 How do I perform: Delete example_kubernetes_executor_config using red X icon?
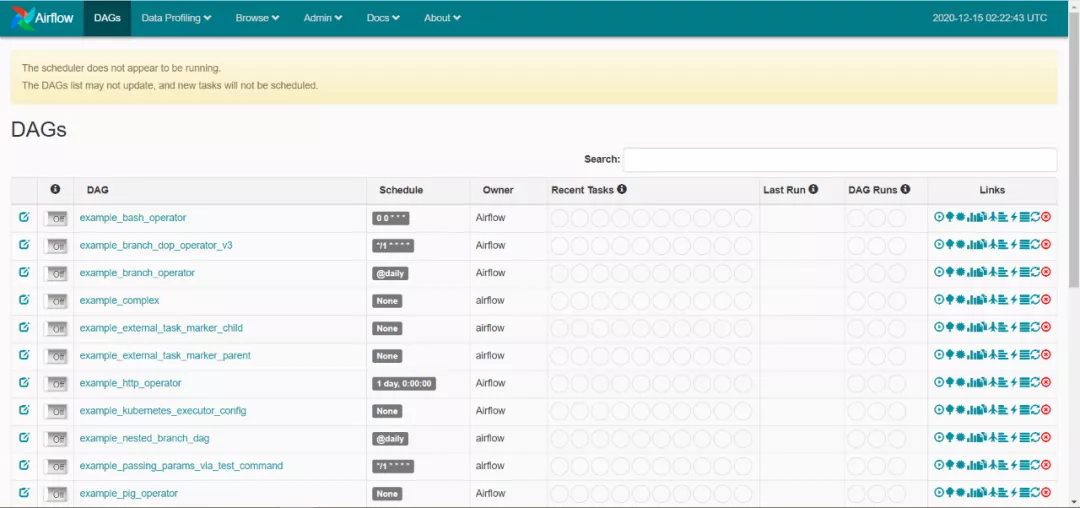pyautogui.click(x=1046, y=410)
